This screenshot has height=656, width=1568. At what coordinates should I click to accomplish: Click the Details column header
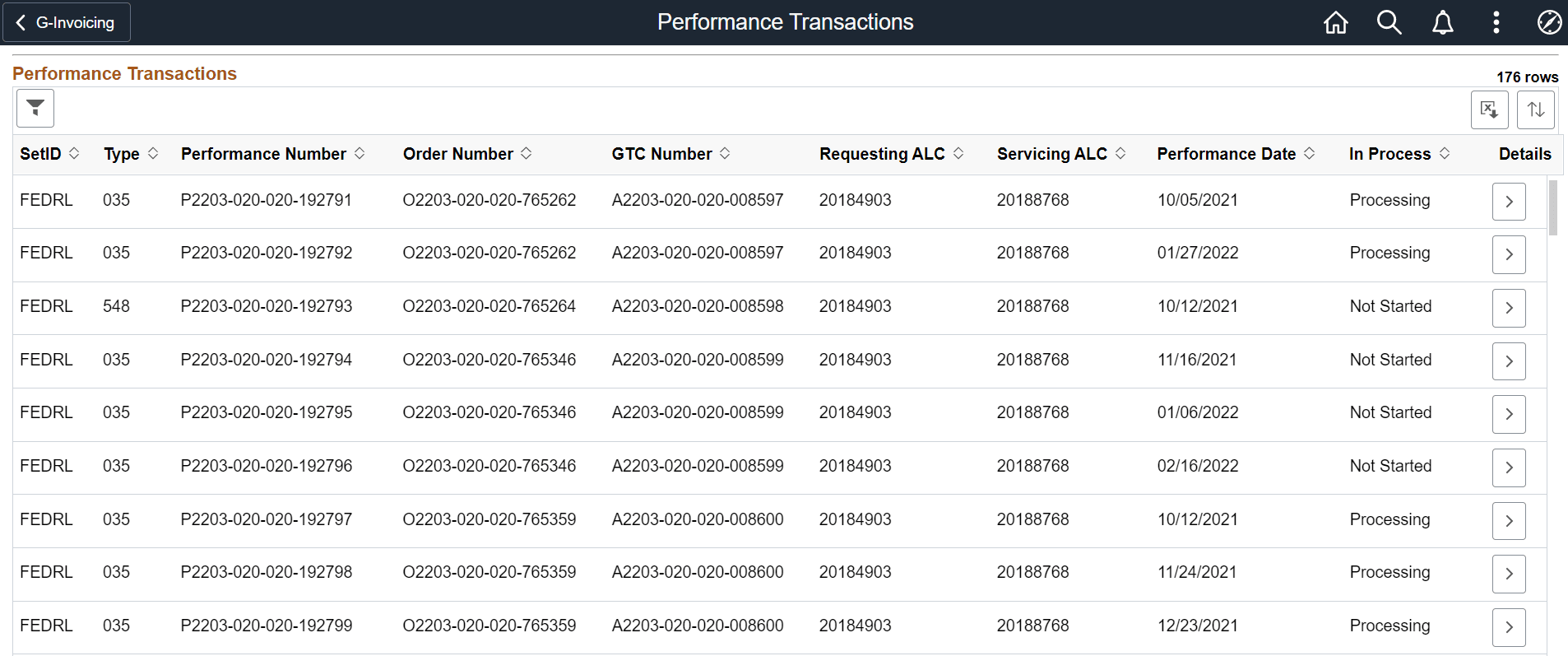[x=1524, y=154]
